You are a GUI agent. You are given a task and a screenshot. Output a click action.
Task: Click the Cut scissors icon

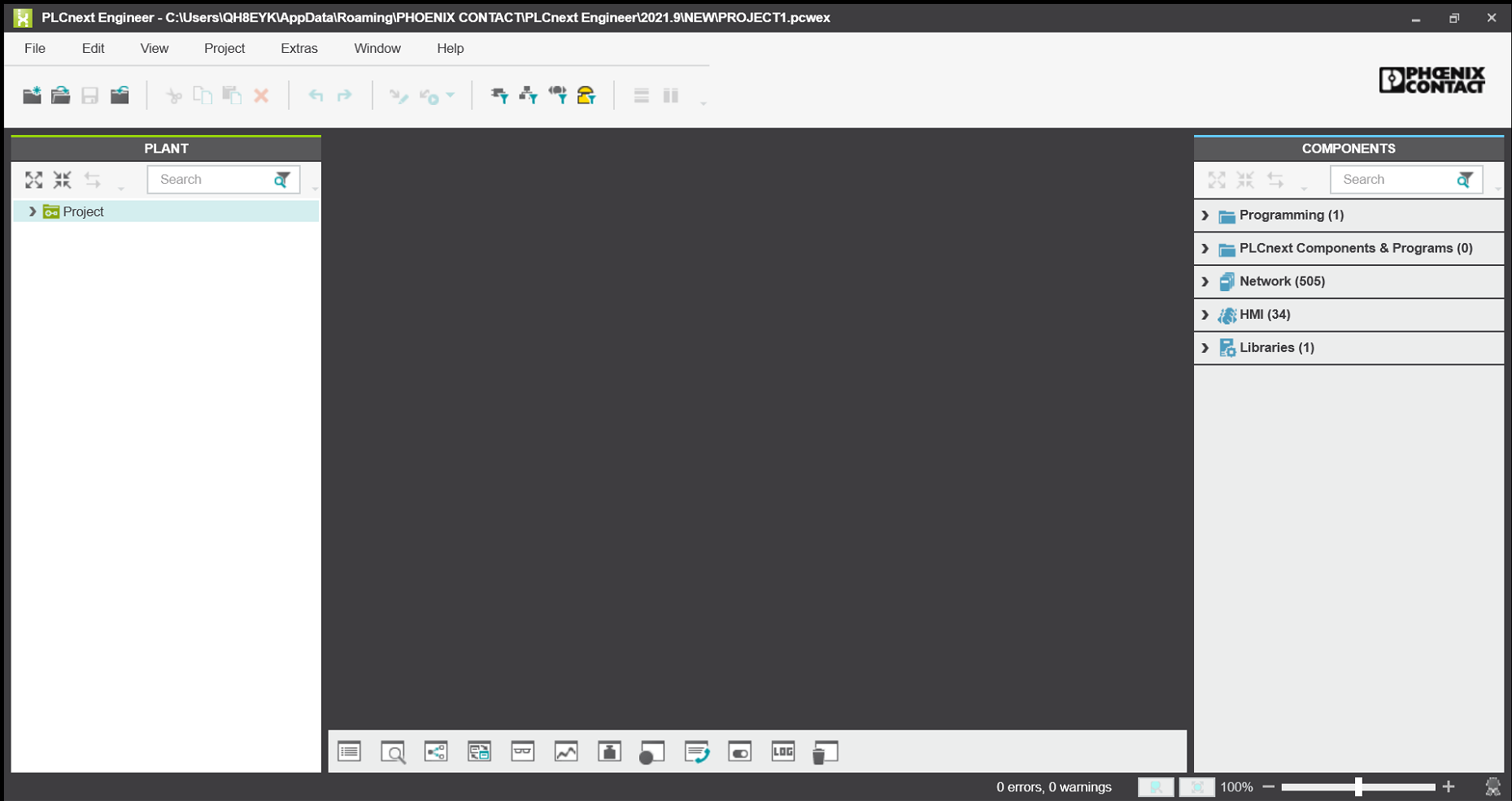173,95
